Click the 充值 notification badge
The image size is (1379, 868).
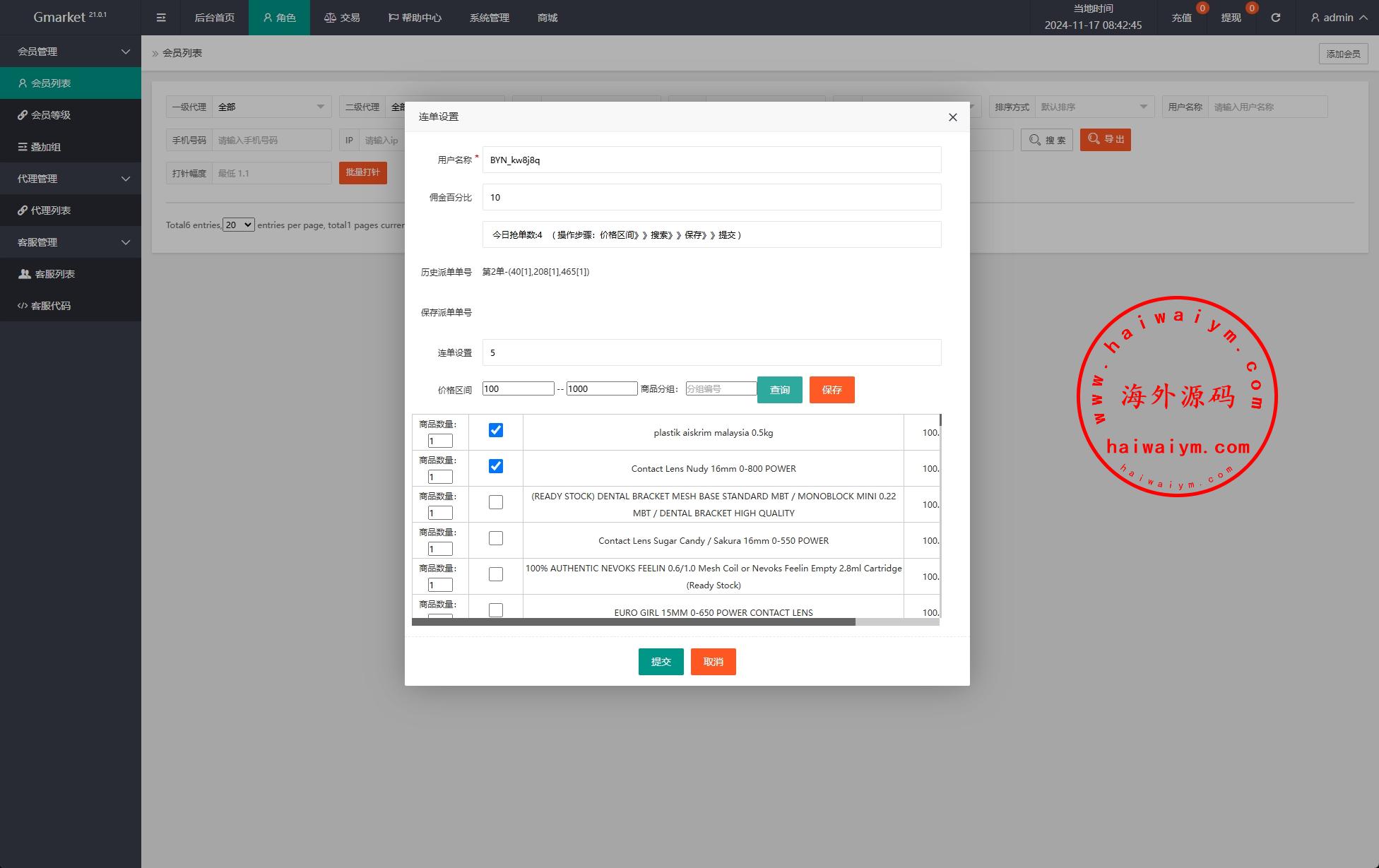click(1202, 8)
